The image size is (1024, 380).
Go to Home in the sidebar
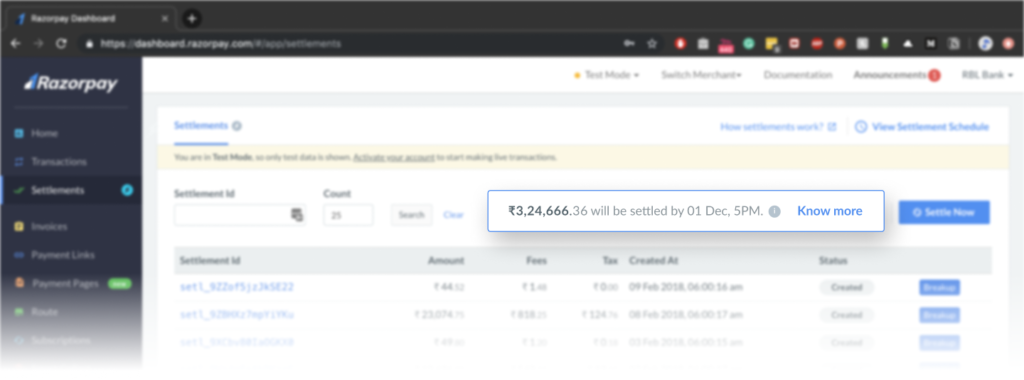click(x=44, y=133)
